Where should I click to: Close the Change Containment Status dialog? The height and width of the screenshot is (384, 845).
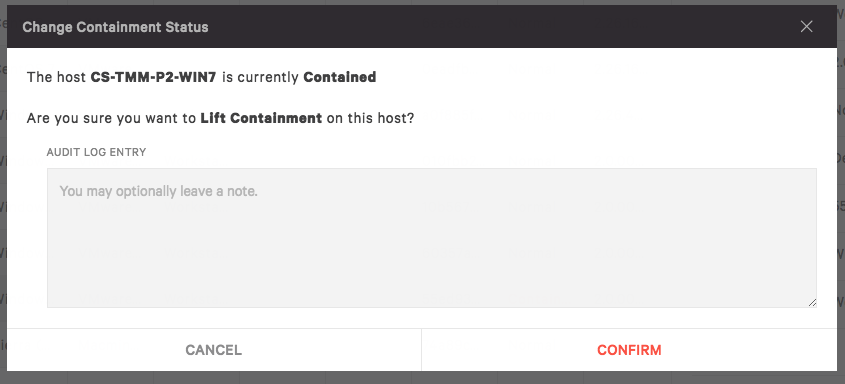[806, 26]
